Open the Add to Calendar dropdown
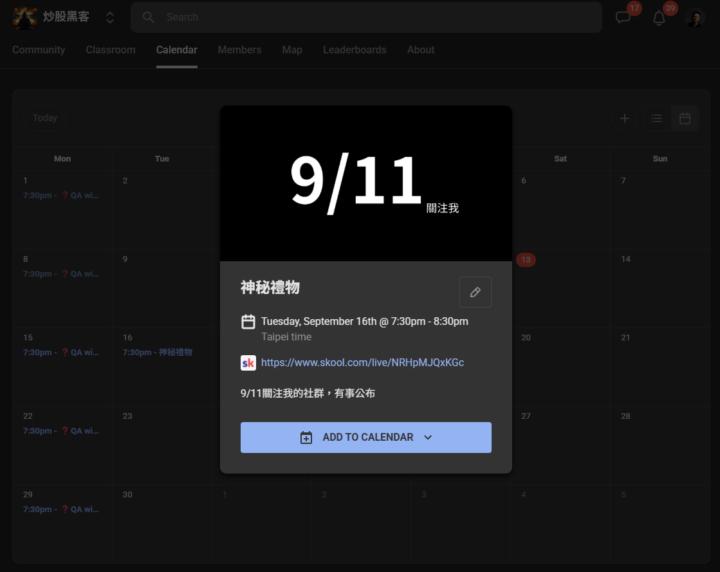 [366, 437]
